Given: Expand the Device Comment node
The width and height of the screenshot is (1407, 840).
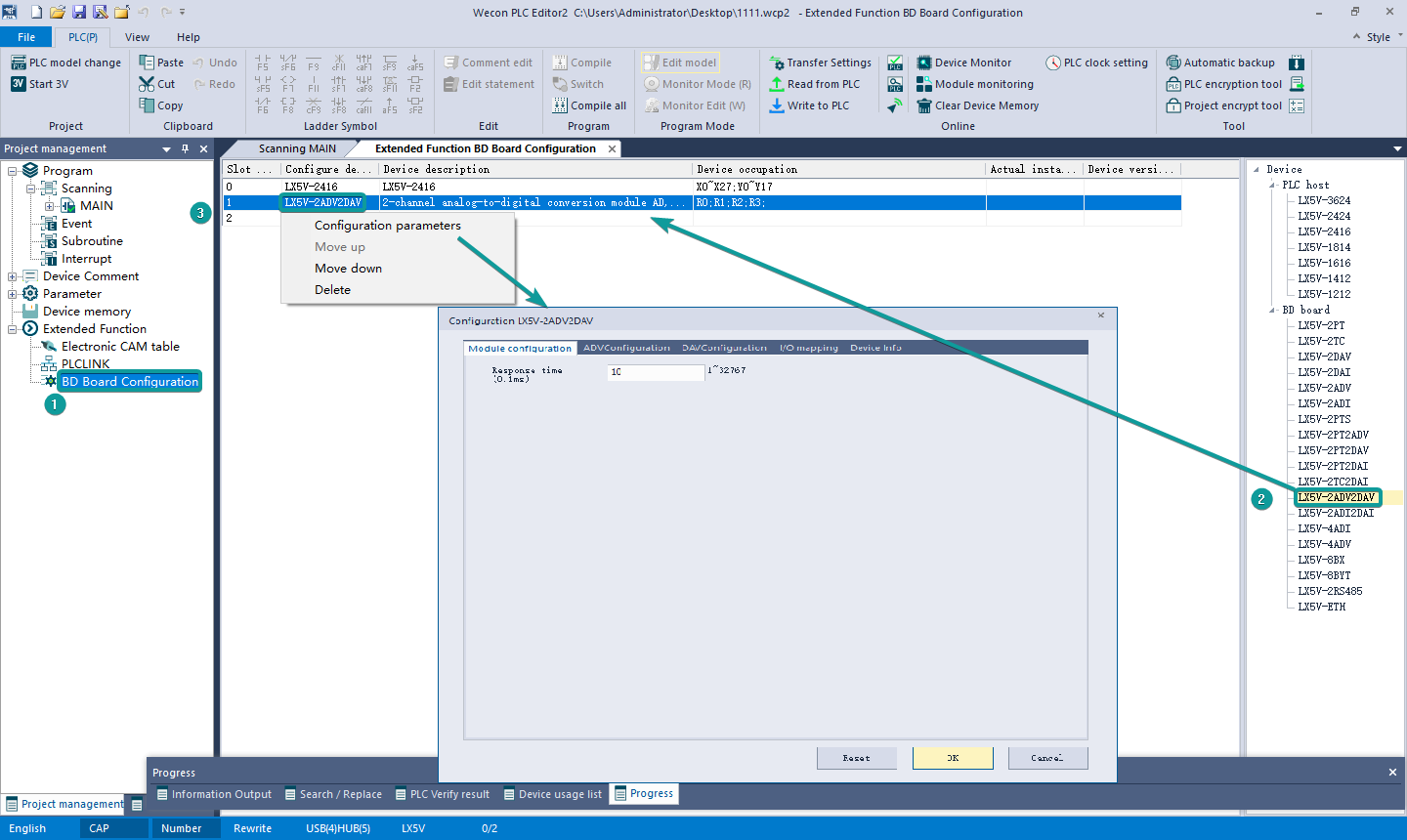Looking at the screenshot, I should pos(13,276).
